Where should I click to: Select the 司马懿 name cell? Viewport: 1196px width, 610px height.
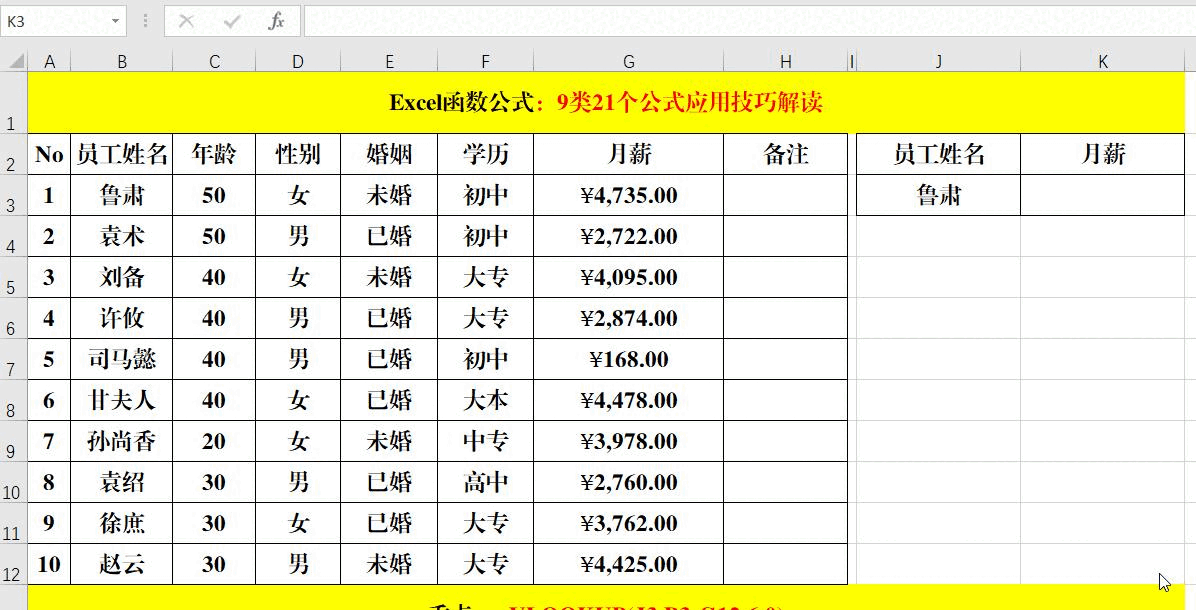coord(122,359)
